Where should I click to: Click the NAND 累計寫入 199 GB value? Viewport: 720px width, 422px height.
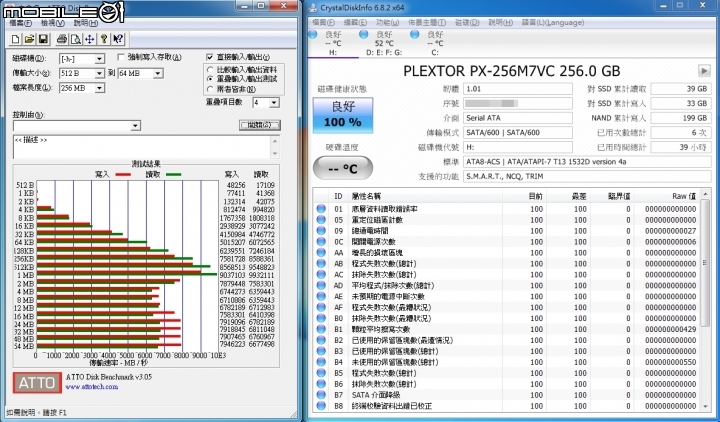tap(681, 118)
